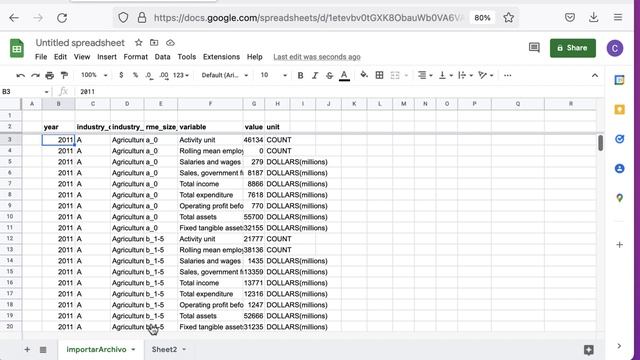This screenshot has height=360, width=640.
Task: Open the Insert menu
Action: point(107,57)
